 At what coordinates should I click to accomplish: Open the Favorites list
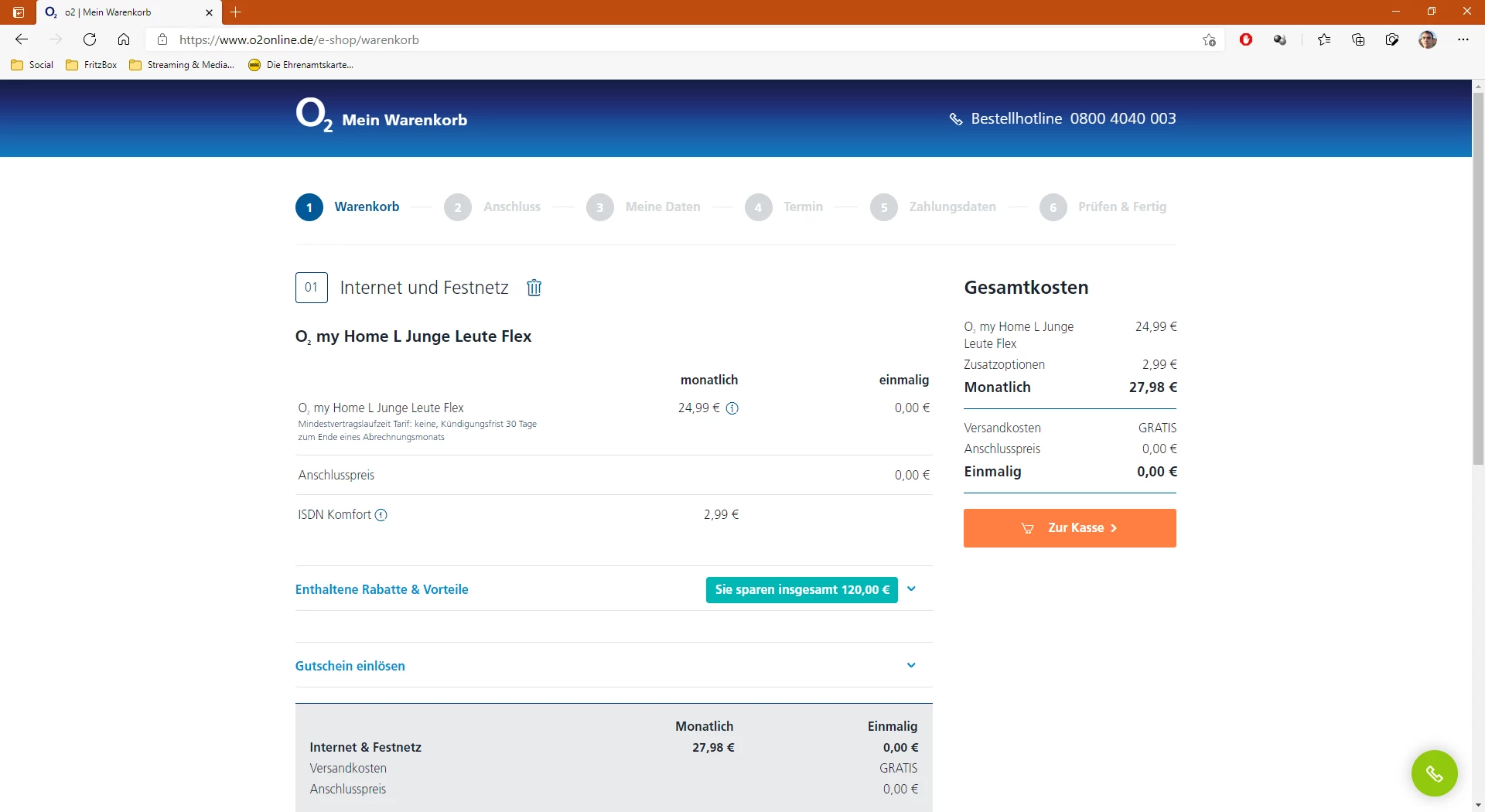1324,39
